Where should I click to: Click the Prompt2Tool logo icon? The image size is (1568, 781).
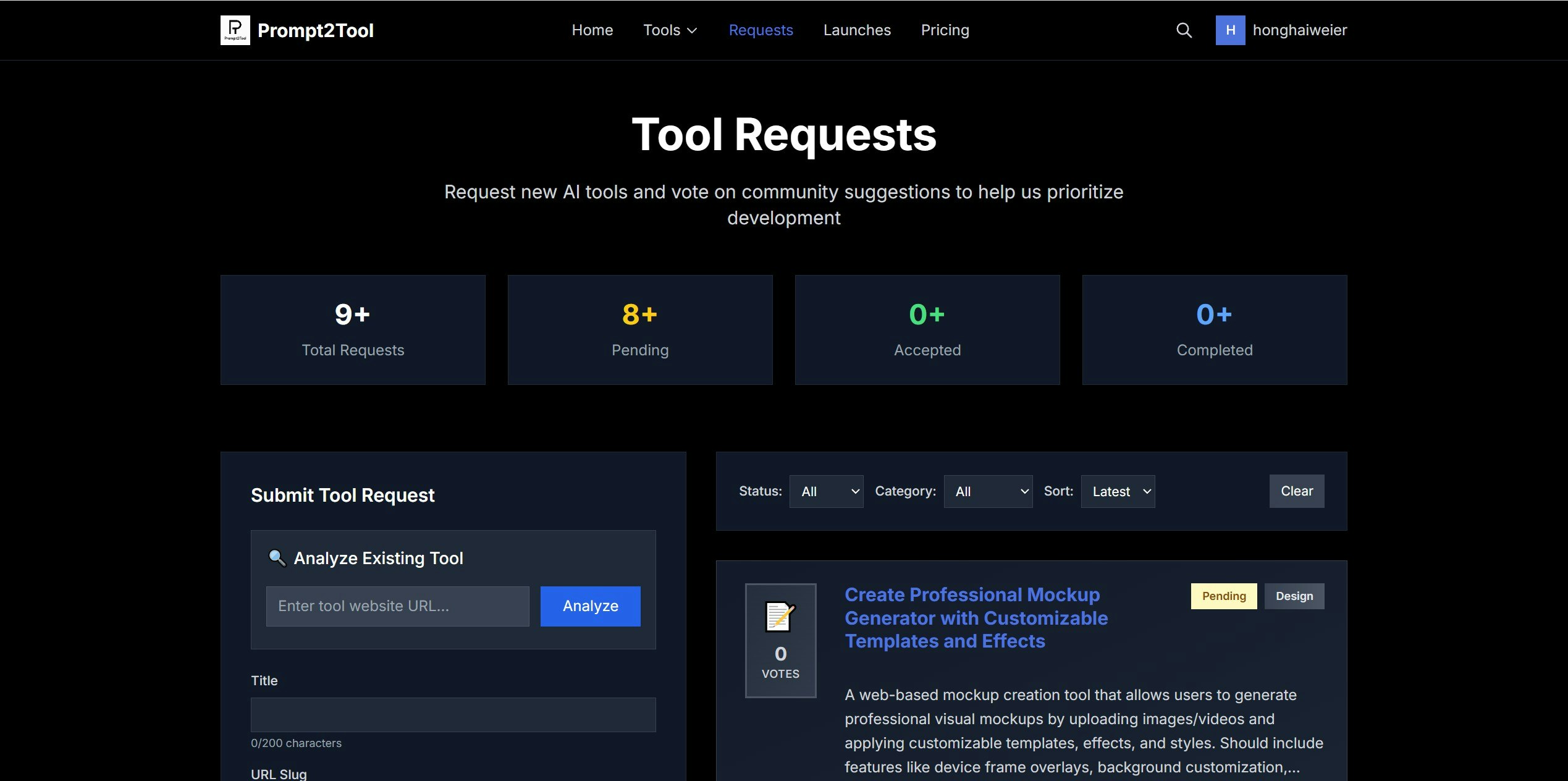(235, 30)
